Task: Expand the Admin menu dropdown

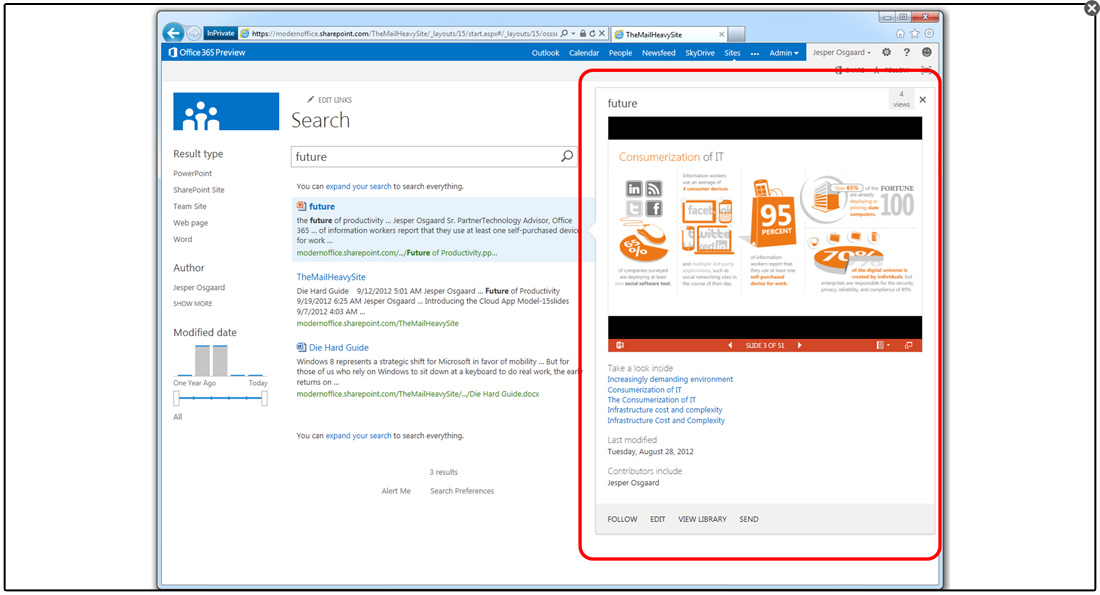Action: 784,53
